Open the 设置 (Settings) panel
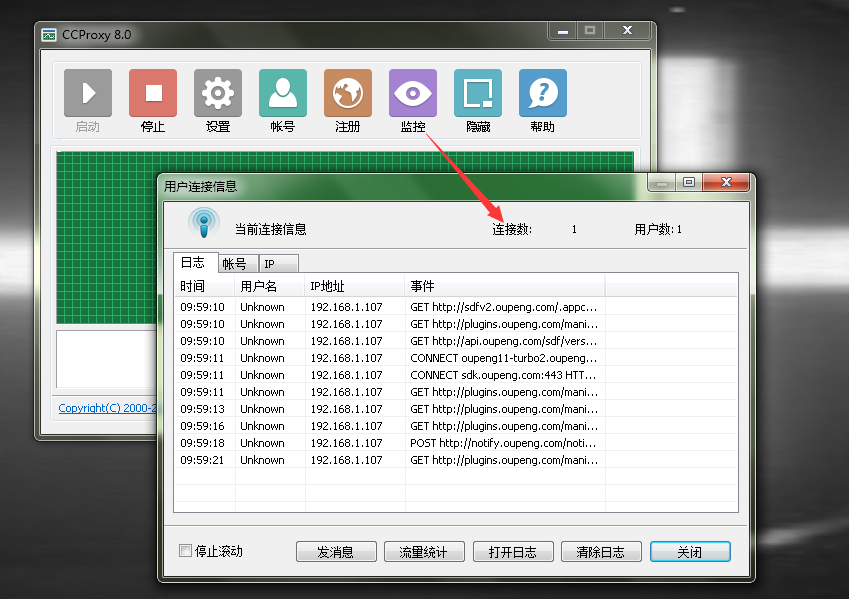Viewport: 849px width, 599px height. click(217, 92)
